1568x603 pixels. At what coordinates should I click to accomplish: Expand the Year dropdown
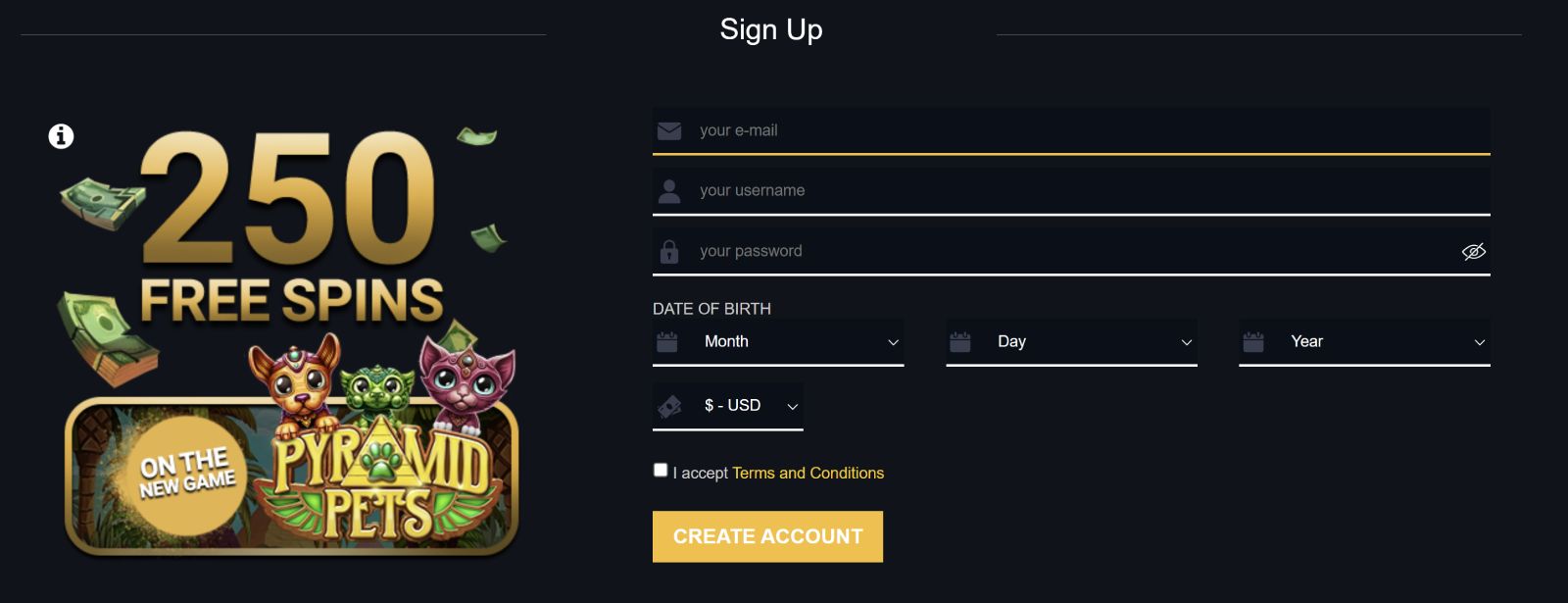point(1385,342)
